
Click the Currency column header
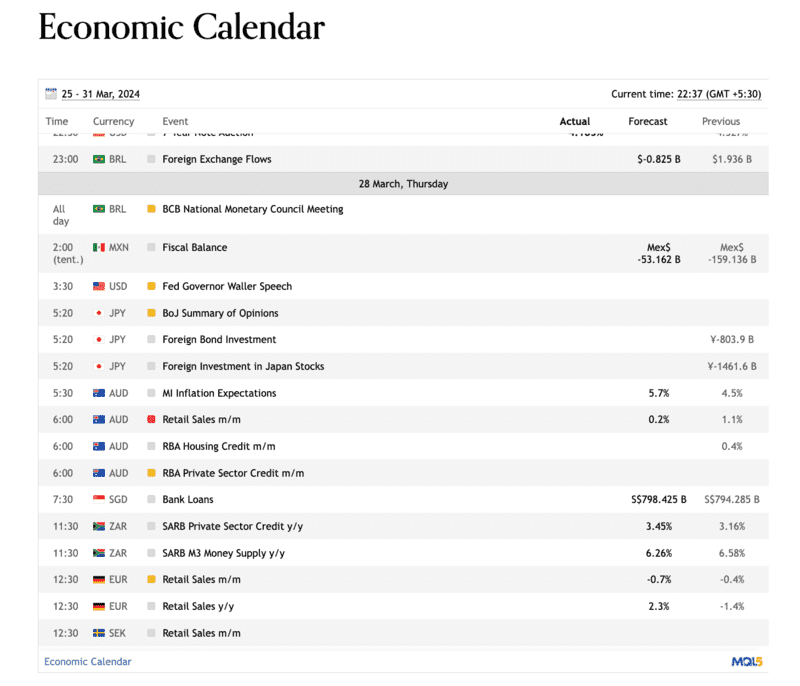[113, 121]
